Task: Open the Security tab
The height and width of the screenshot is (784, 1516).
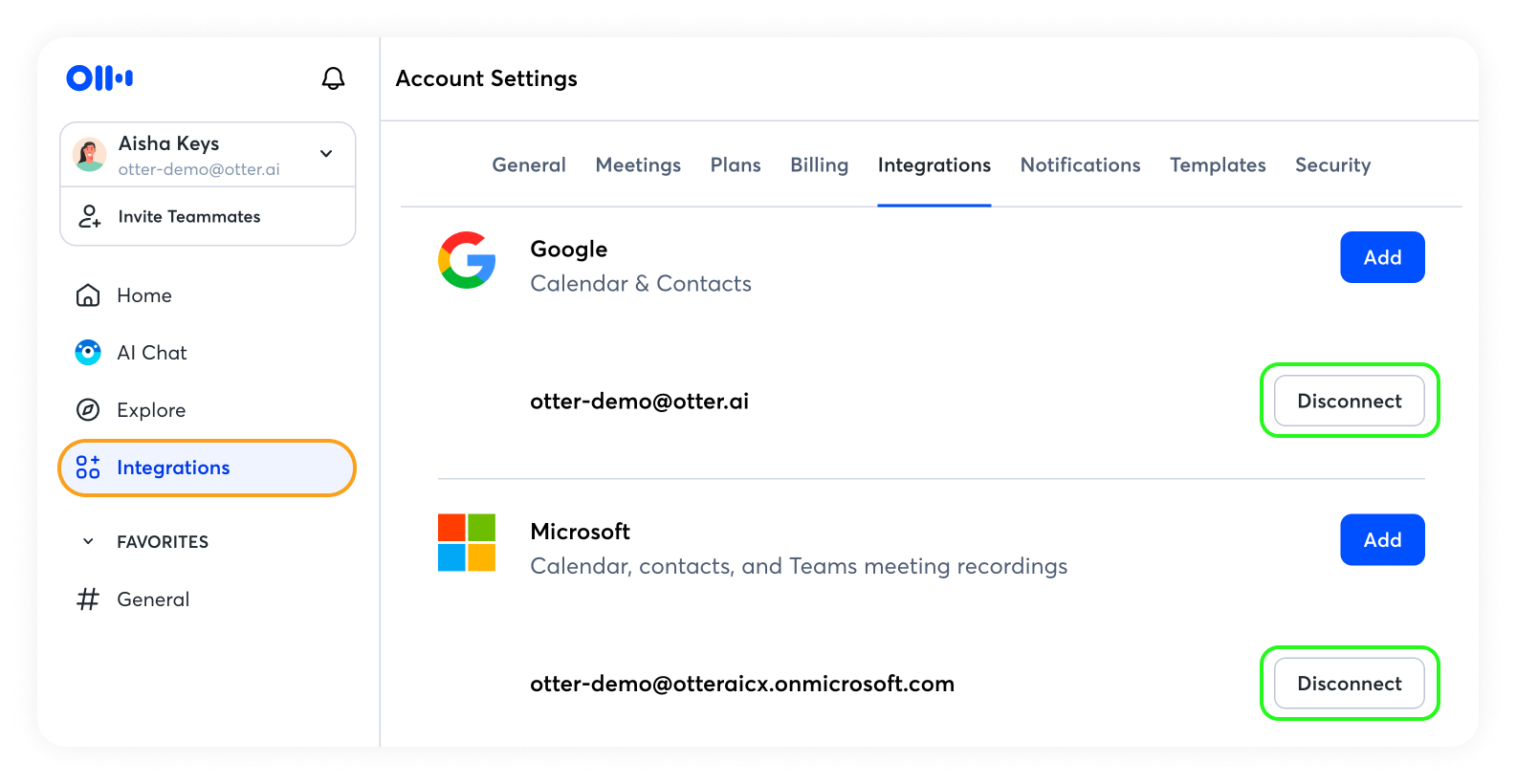Action: click(x=1332, y=165)
